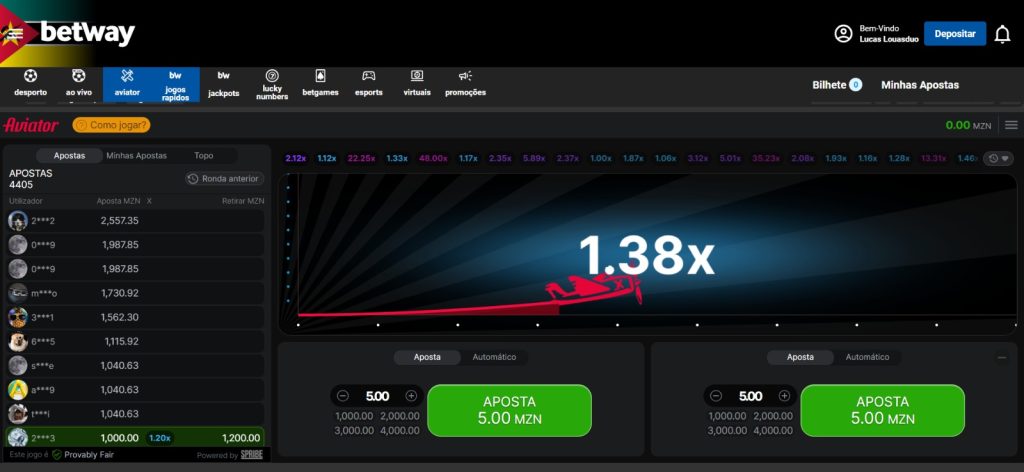1024x472 pixels.
Task: Click the second panel bet amount field
Action: tap(750, 396)
